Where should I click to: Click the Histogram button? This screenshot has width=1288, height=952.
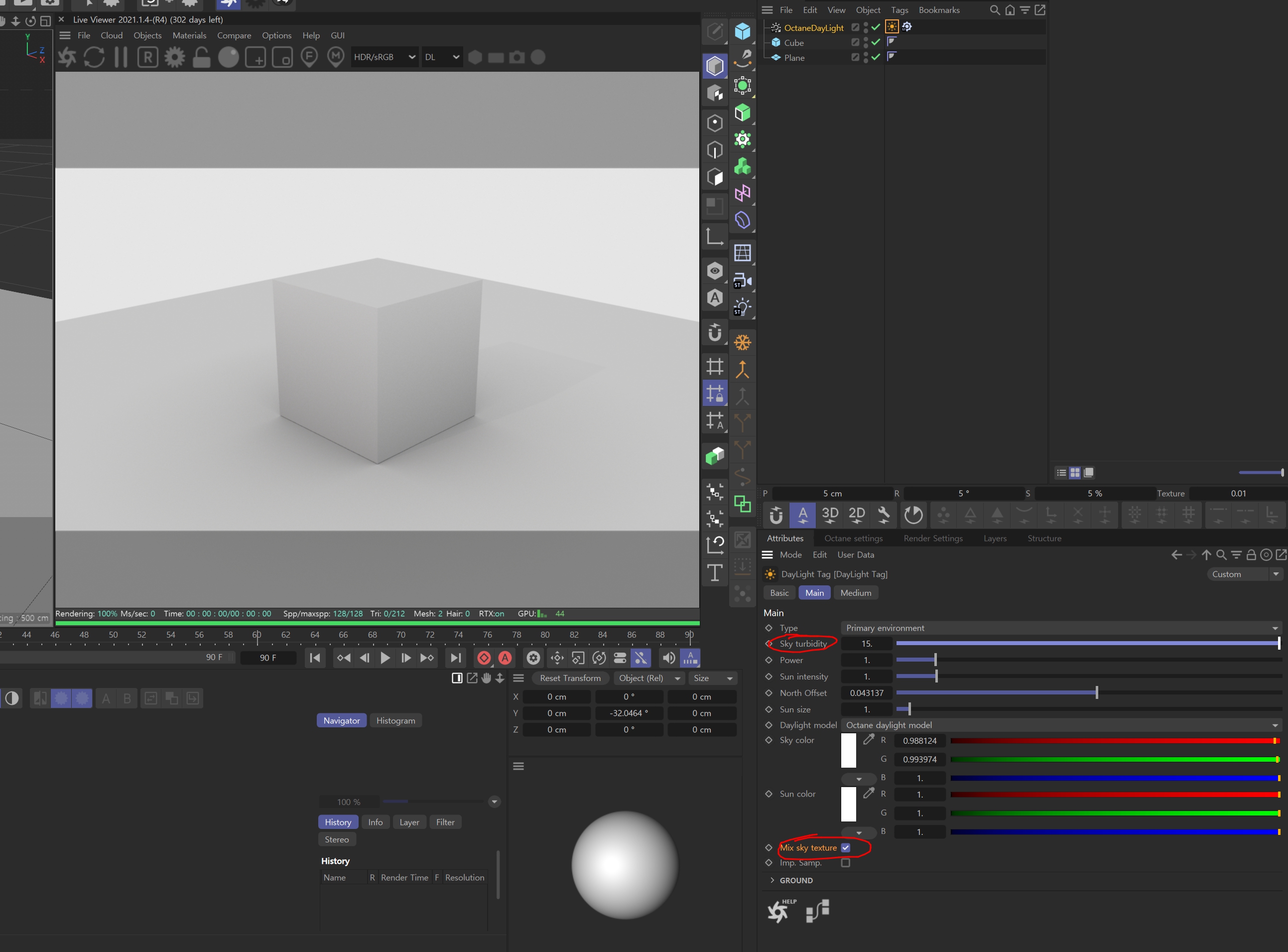point(395,720)
